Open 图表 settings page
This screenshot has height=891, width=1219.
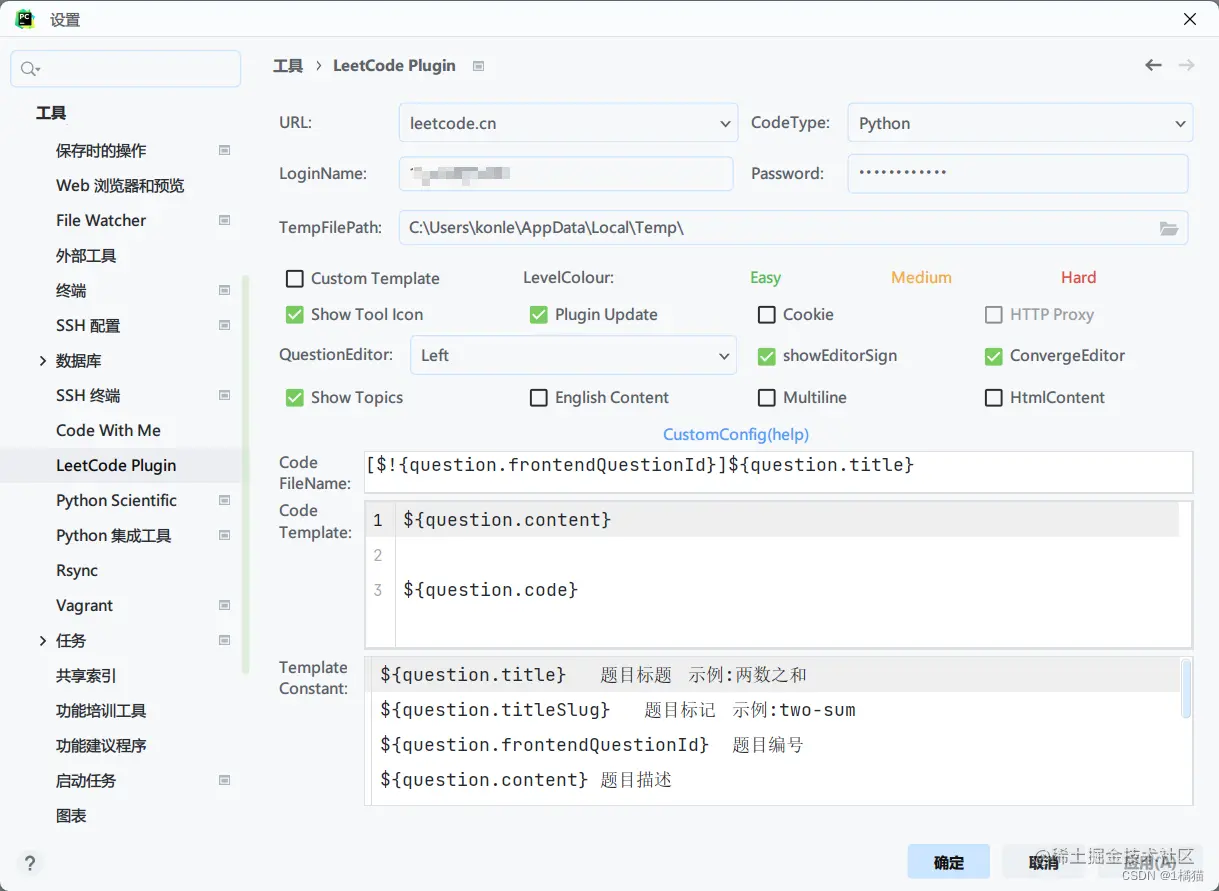(x=71, y=815)
